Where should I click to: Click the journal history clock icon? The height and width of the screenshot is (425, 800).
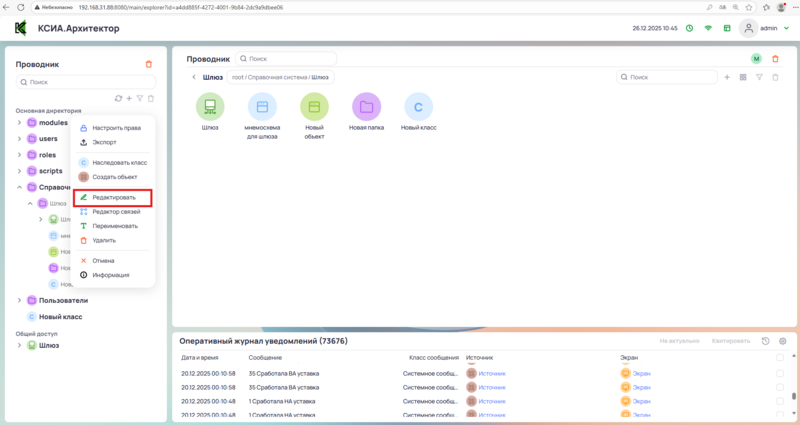point(765,341)
